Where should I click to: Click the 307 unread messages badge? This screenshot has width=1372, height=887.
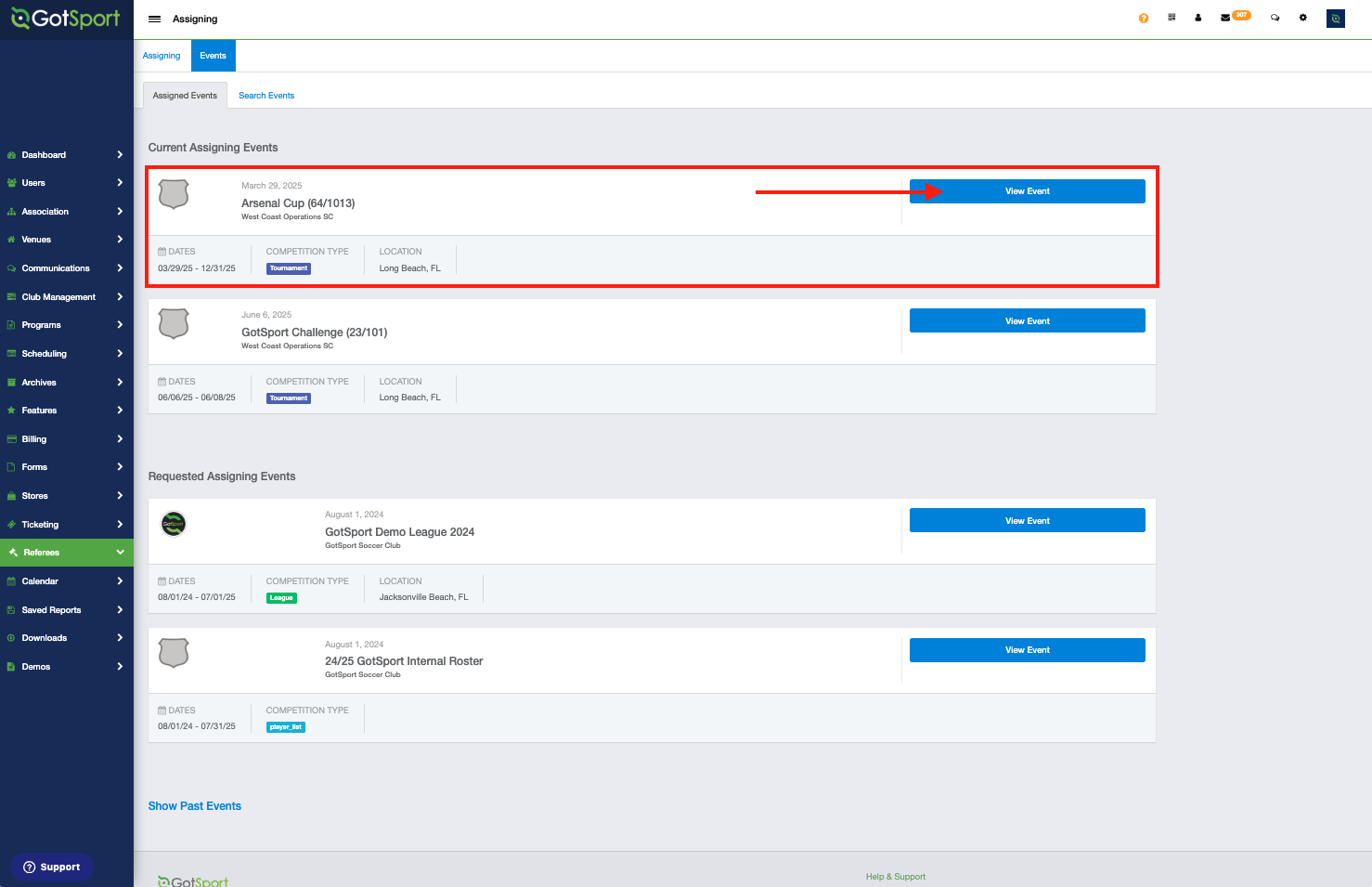coord(1241,15)
